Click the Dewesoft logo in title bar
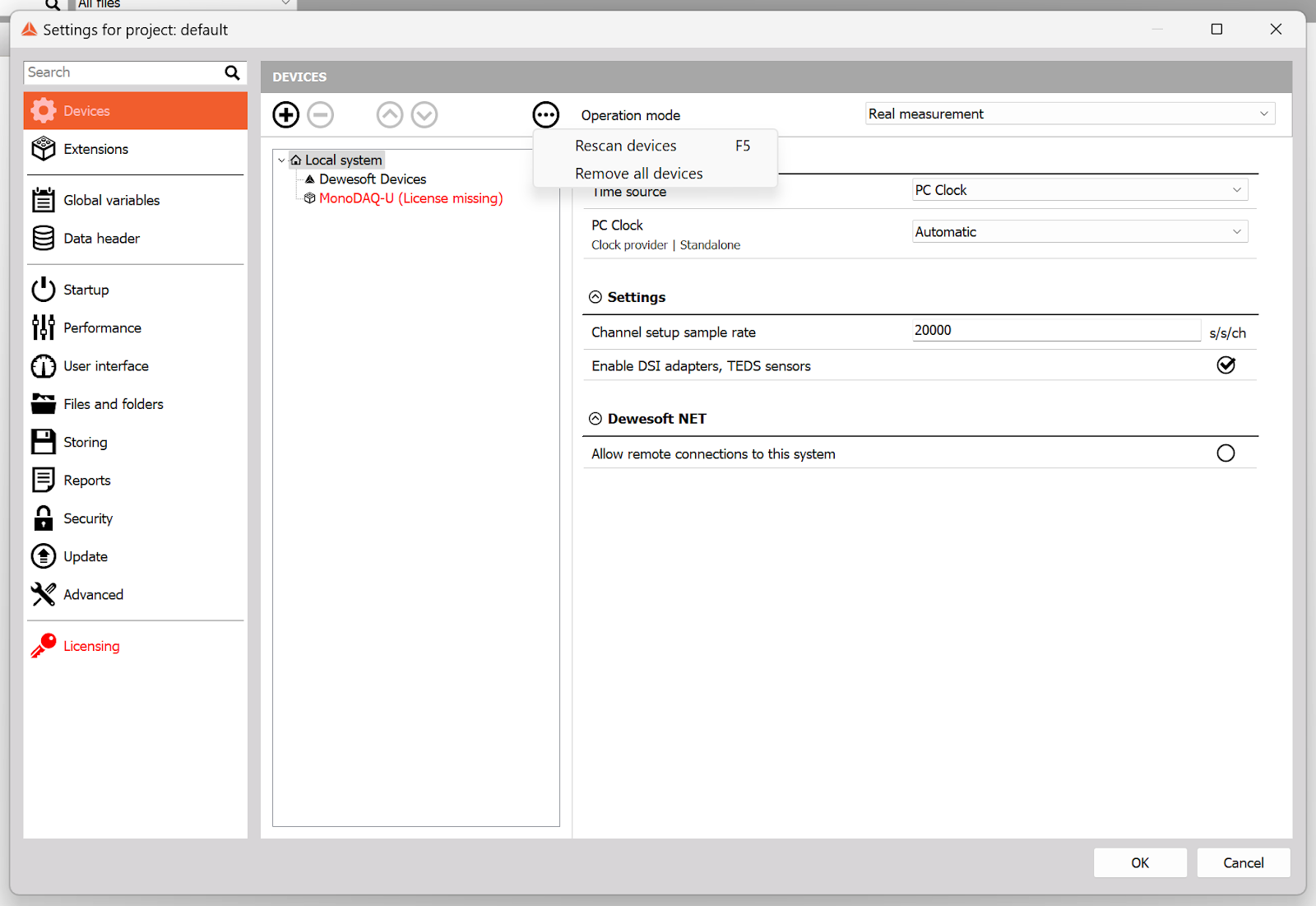The image size is (1316, 906). point(30,30)
